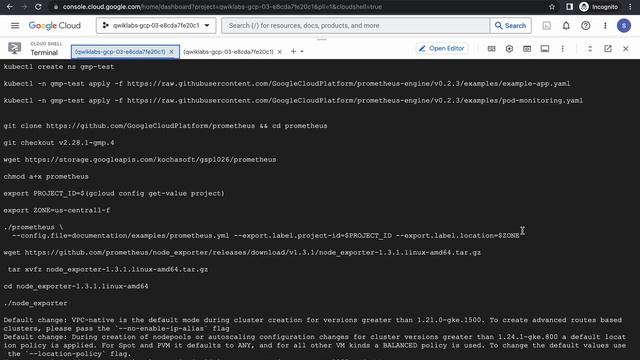Open the Cloud Shell terminal settings gear
640x360 pixels.
coord(509,49)
